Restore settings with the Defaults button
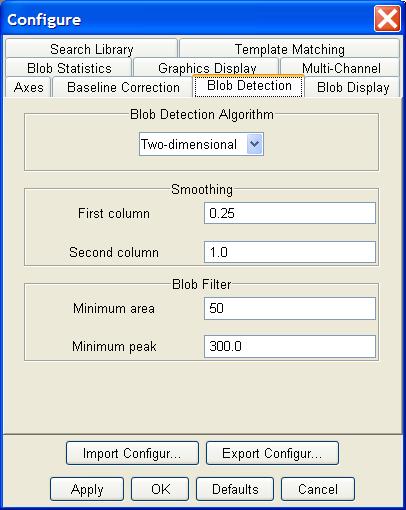The width and height of the screenshot is (406, 510). pyautogui.click(x=235, y=489)
